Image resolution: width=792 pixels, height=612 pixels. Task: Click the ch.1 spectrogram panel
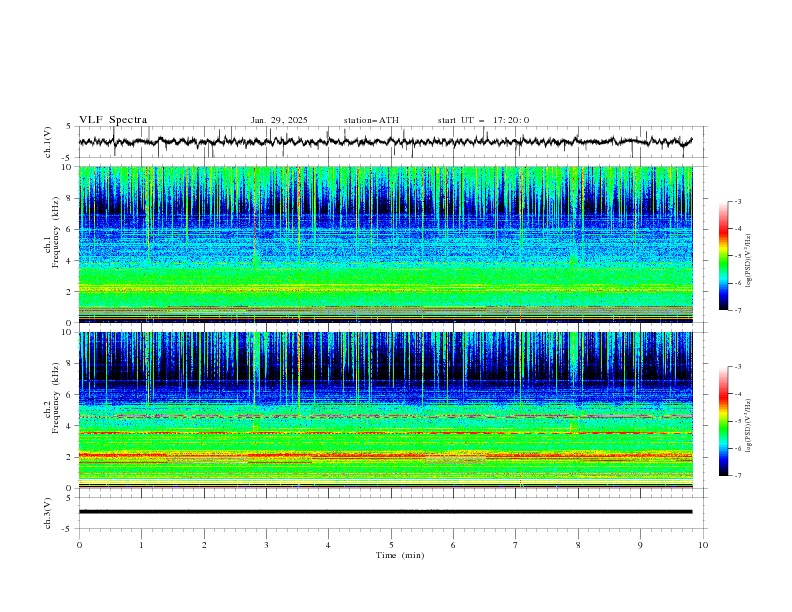tap(385, 244)
